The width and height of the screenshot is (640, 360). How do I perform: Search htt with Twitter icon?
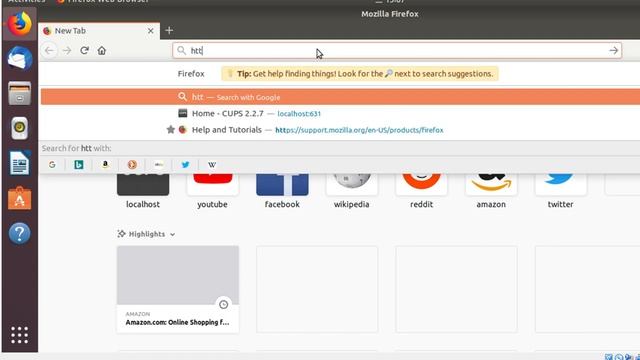point(185,164)
